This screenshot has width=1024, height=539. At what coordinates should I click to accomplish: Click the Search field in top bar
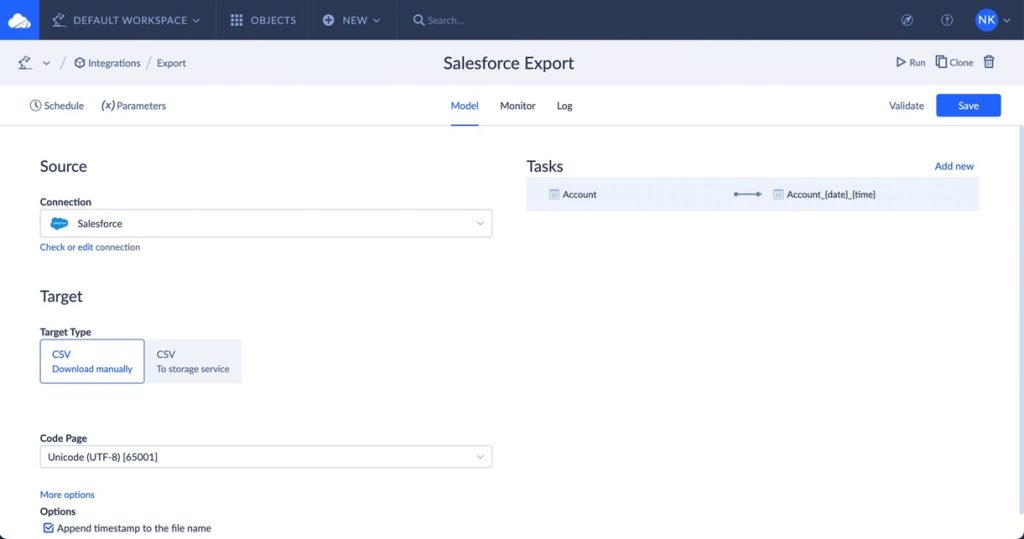445,20
